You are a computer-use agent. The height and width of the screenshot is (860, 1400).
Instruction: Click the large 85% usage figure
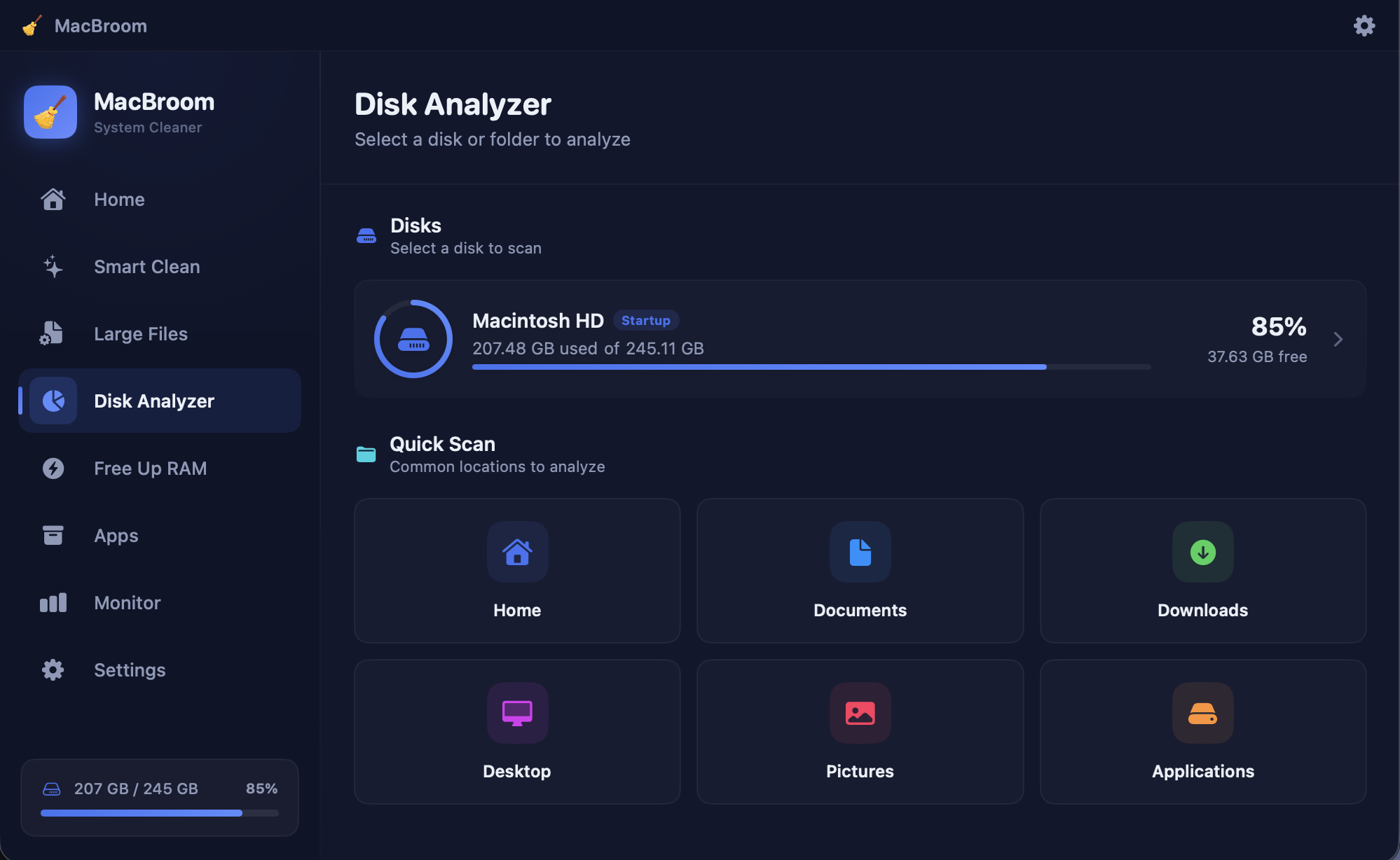click(1279, 326)
